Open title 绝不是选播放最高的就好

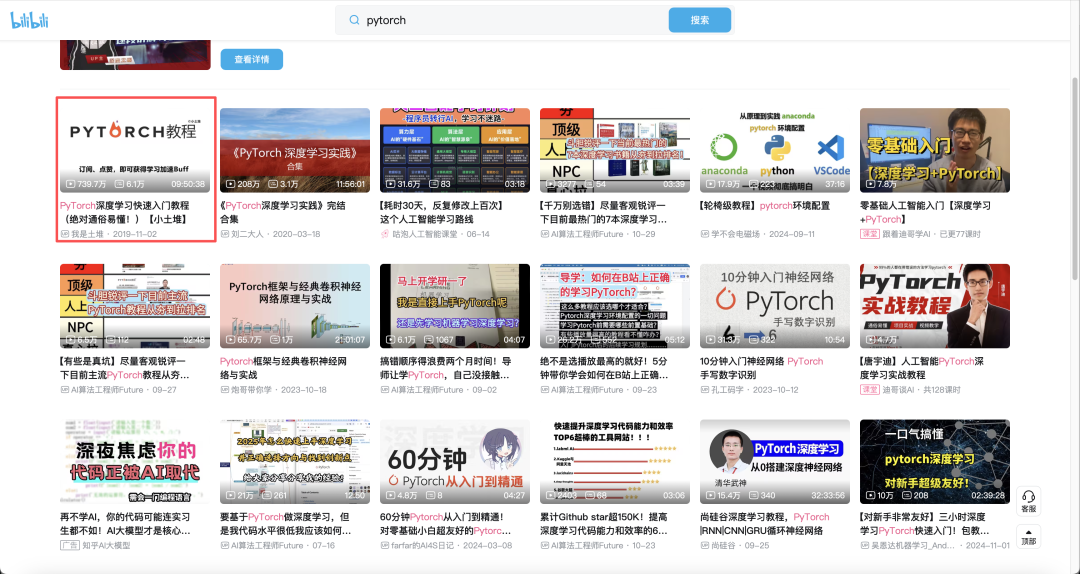(x=604, y=368)
